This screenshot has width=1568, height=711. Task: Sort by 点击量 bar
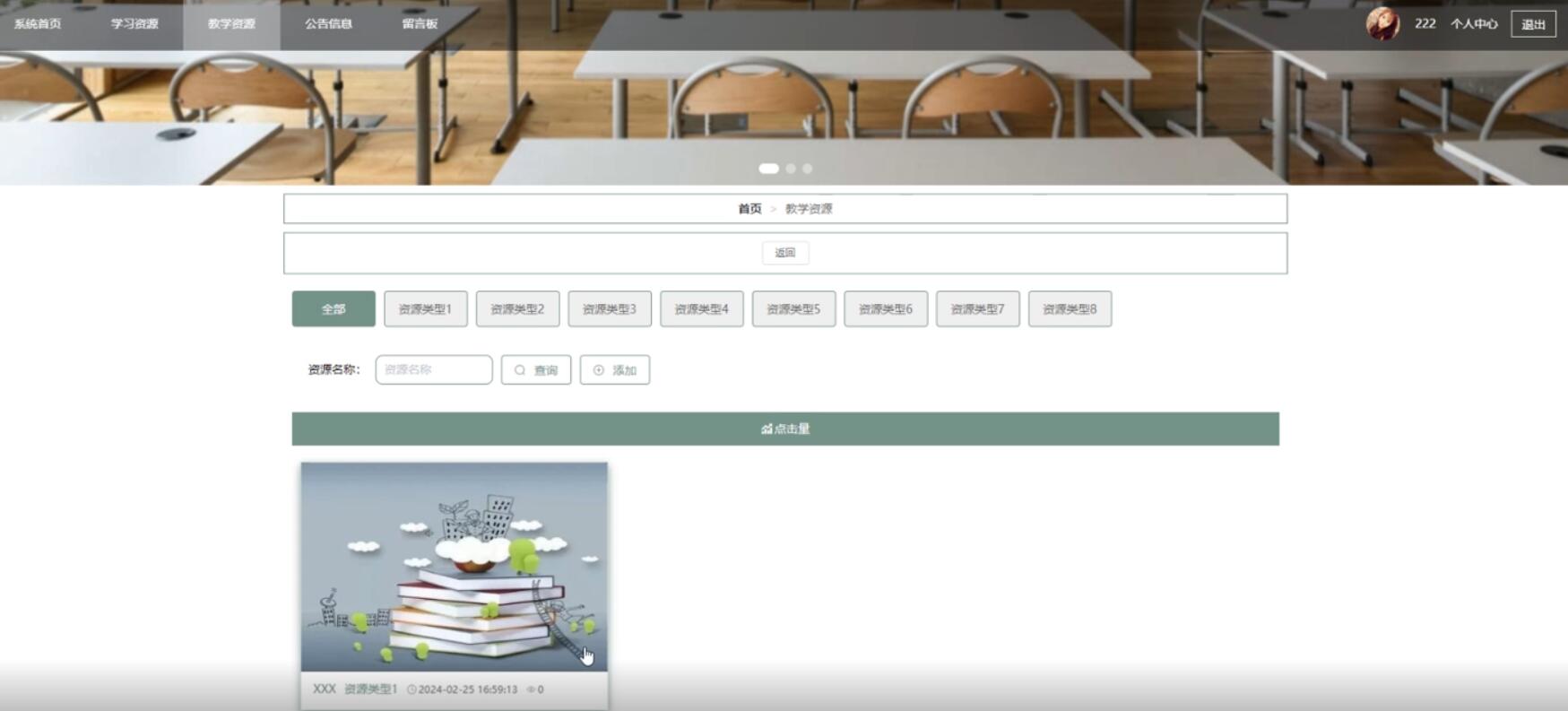click(785, 429)
